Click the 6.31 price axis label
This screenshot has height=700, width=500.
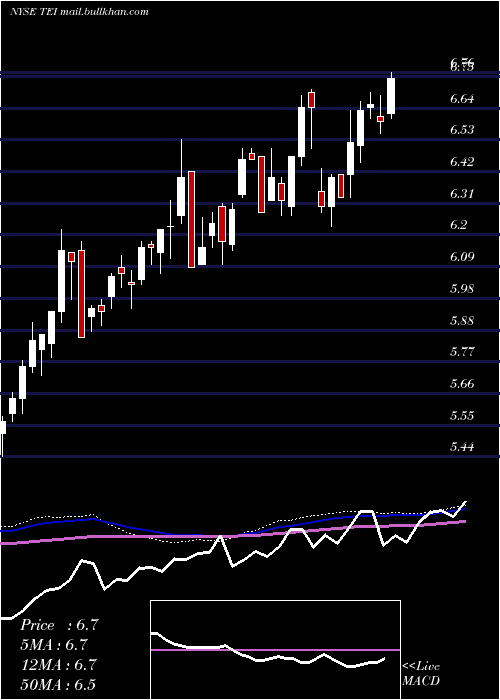462,194
